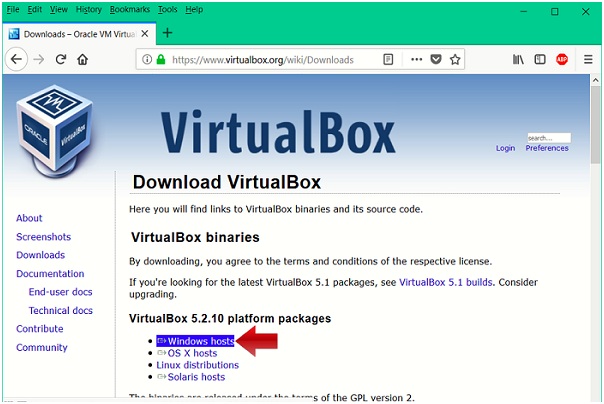Open the Contribute sidebar link
The image size is (604, 404).
point(40,329)
